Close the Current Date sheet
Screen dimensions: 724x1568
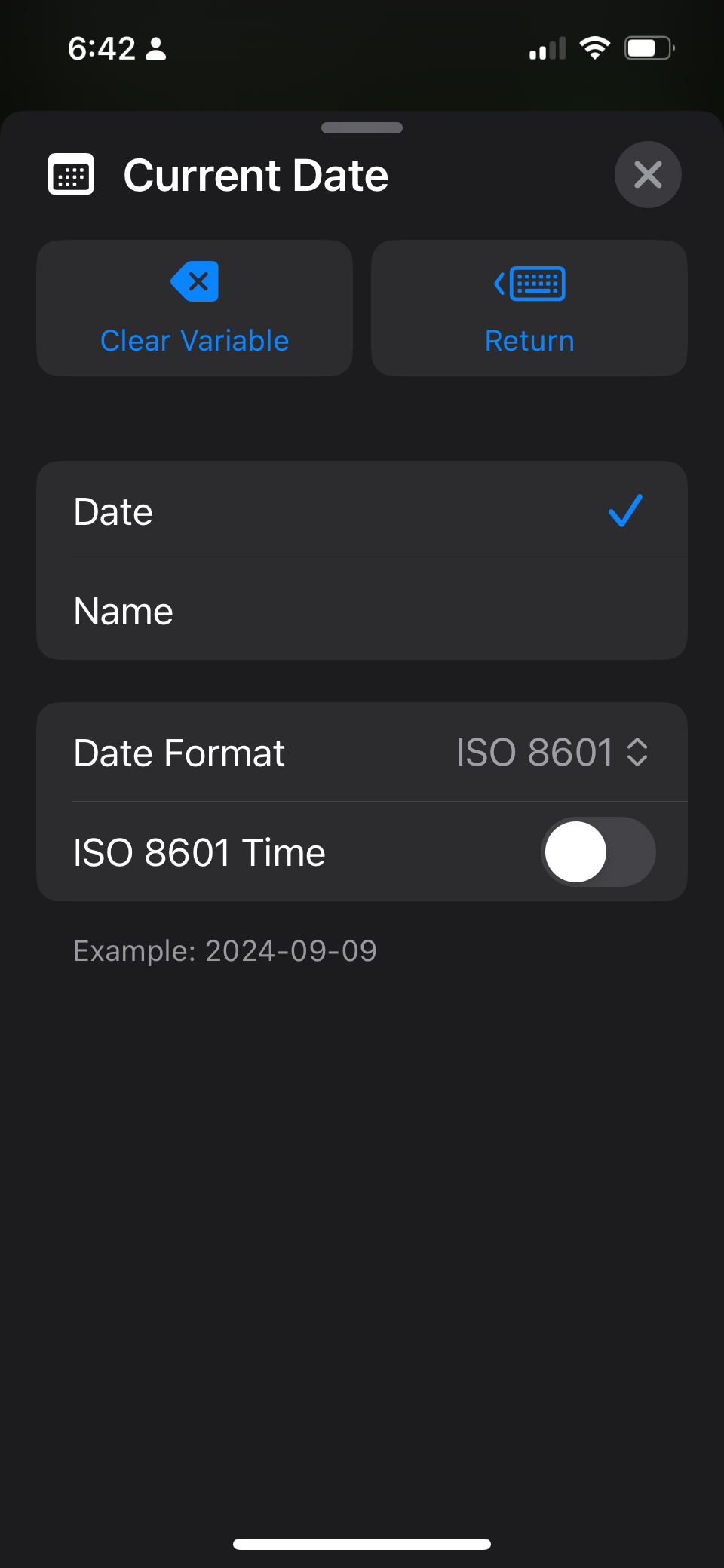[x=648, y=174]
